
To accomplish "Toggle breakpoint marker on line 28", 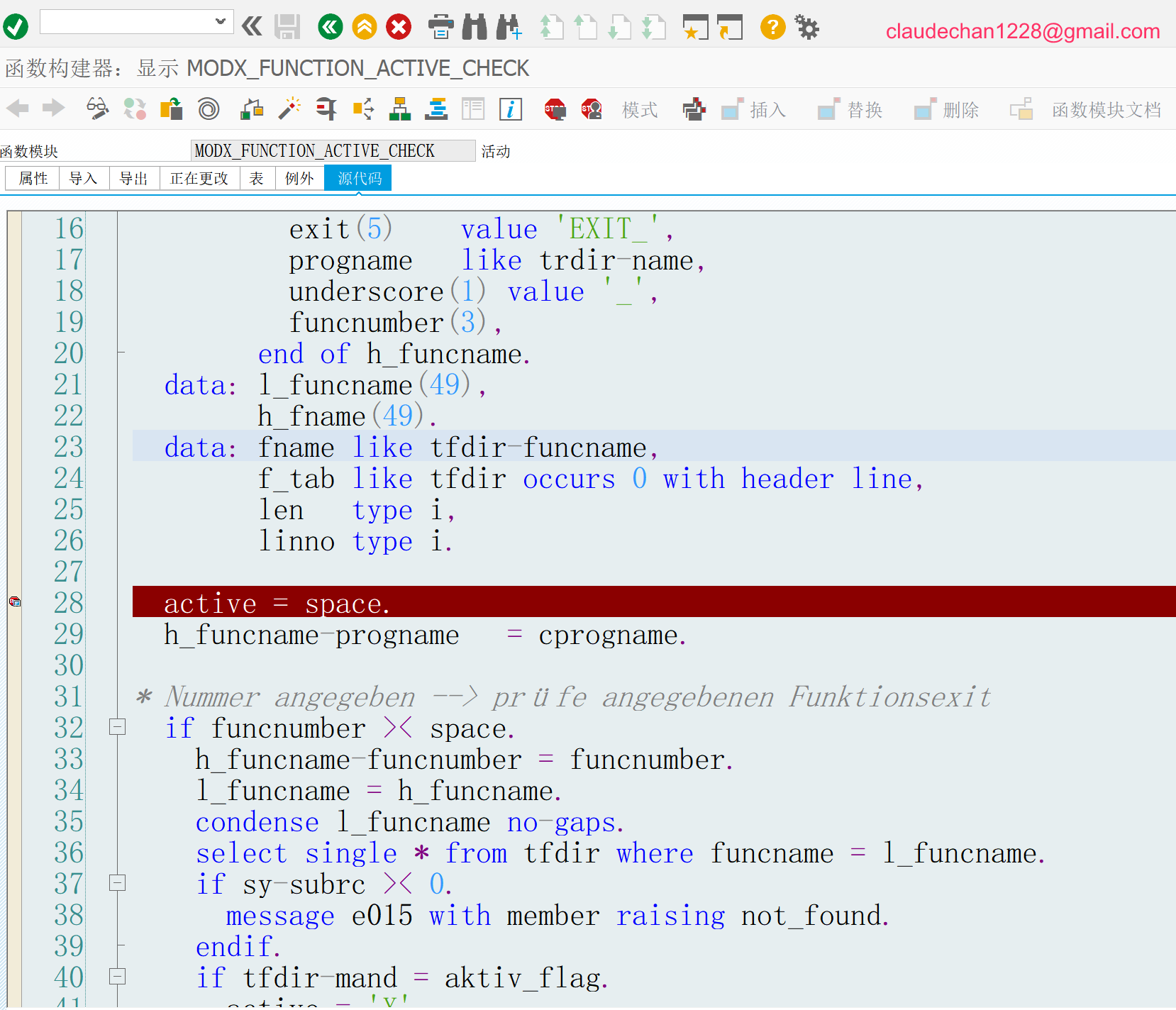I will pyautogui.click(x=15, y=602).
